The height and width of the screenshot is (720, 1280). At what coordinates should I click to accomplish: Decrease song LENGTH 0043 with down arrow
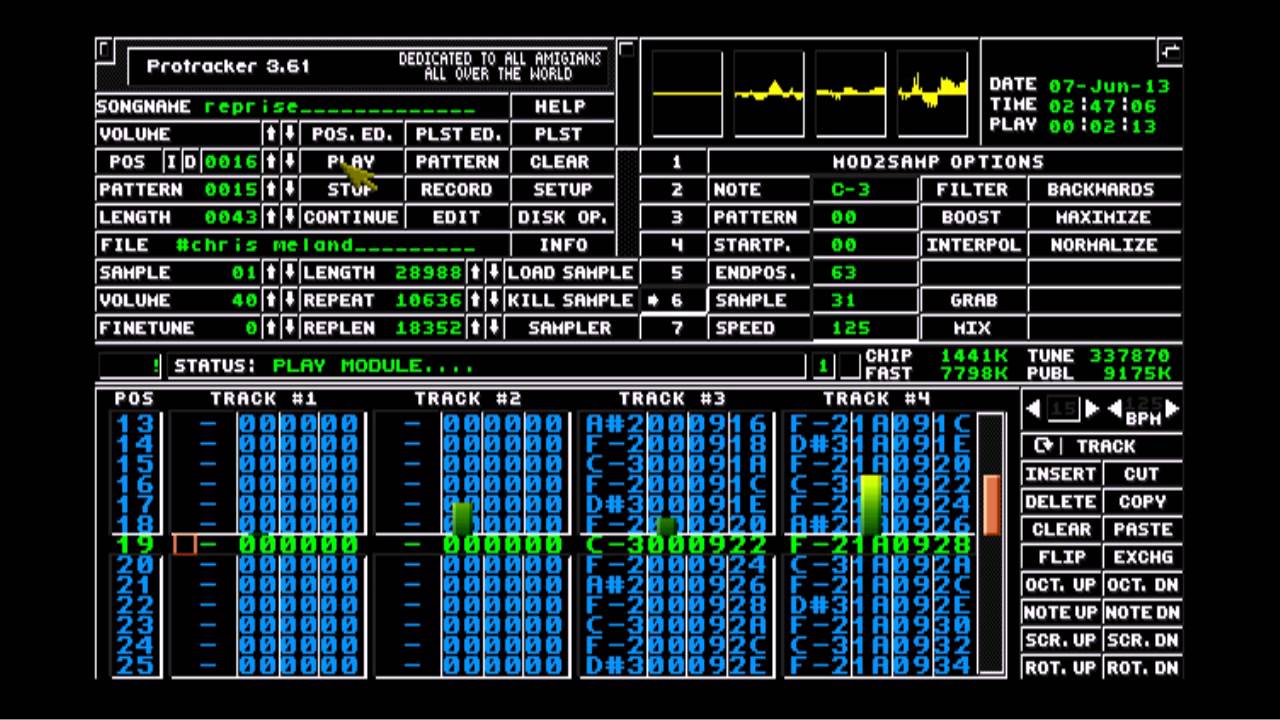point(289,217)
